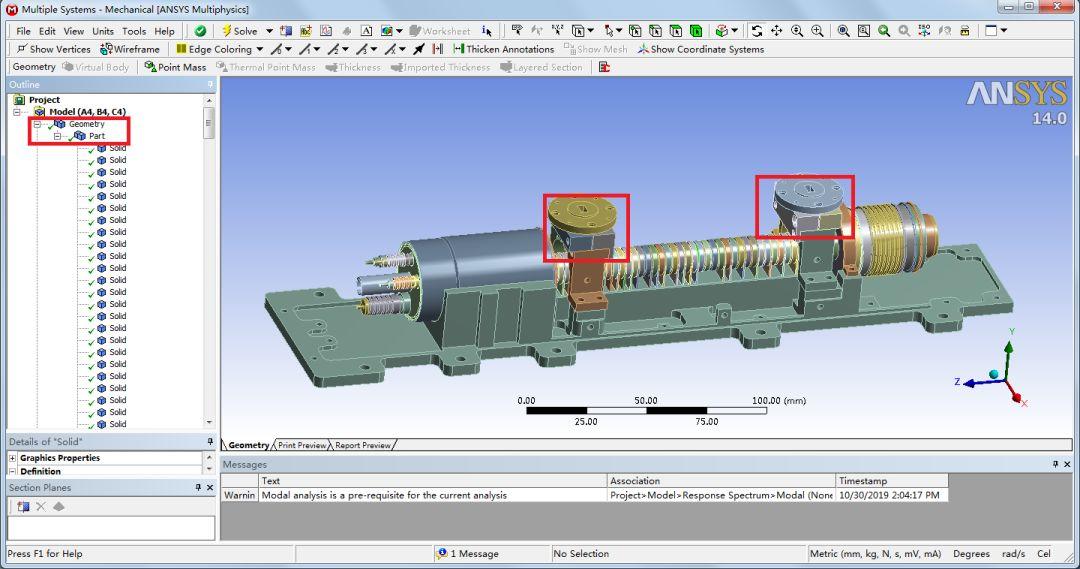Select the Rotate view tool
Image resolution: width=1080 pixels, height=569 pixels.
pos(757,31)
